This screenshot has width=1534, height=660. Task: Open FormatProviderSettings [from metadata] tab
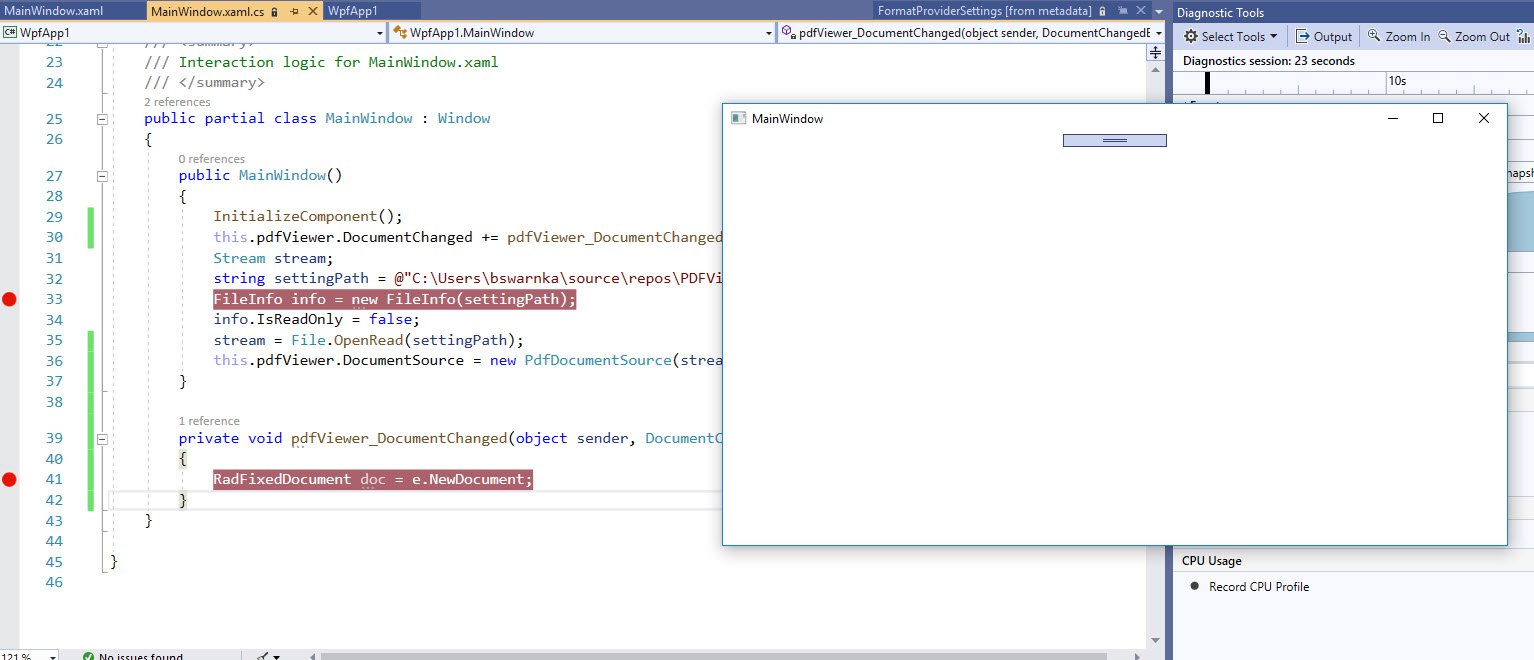click(984, 11)
